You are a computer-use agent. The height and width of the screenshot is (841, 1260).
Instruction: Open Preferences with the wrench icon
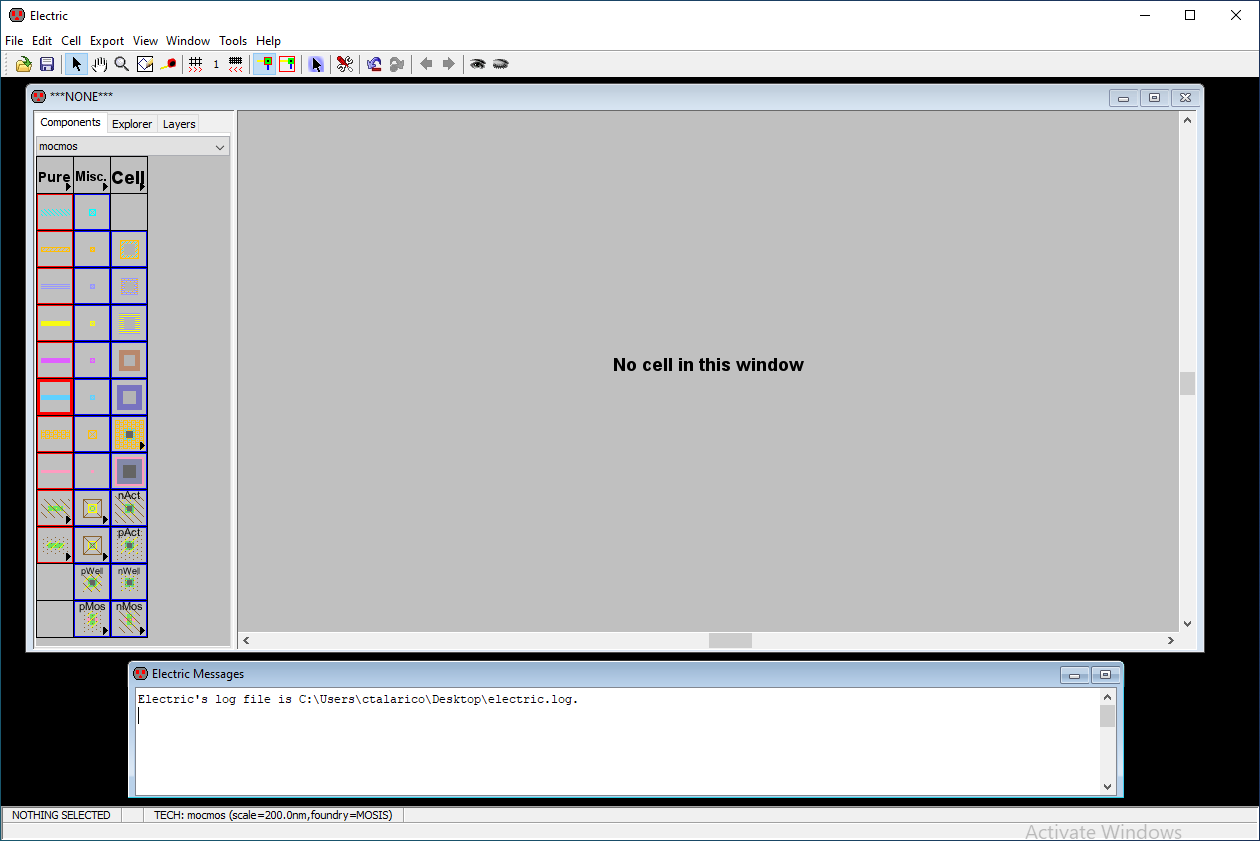click(x=344, y=64)
